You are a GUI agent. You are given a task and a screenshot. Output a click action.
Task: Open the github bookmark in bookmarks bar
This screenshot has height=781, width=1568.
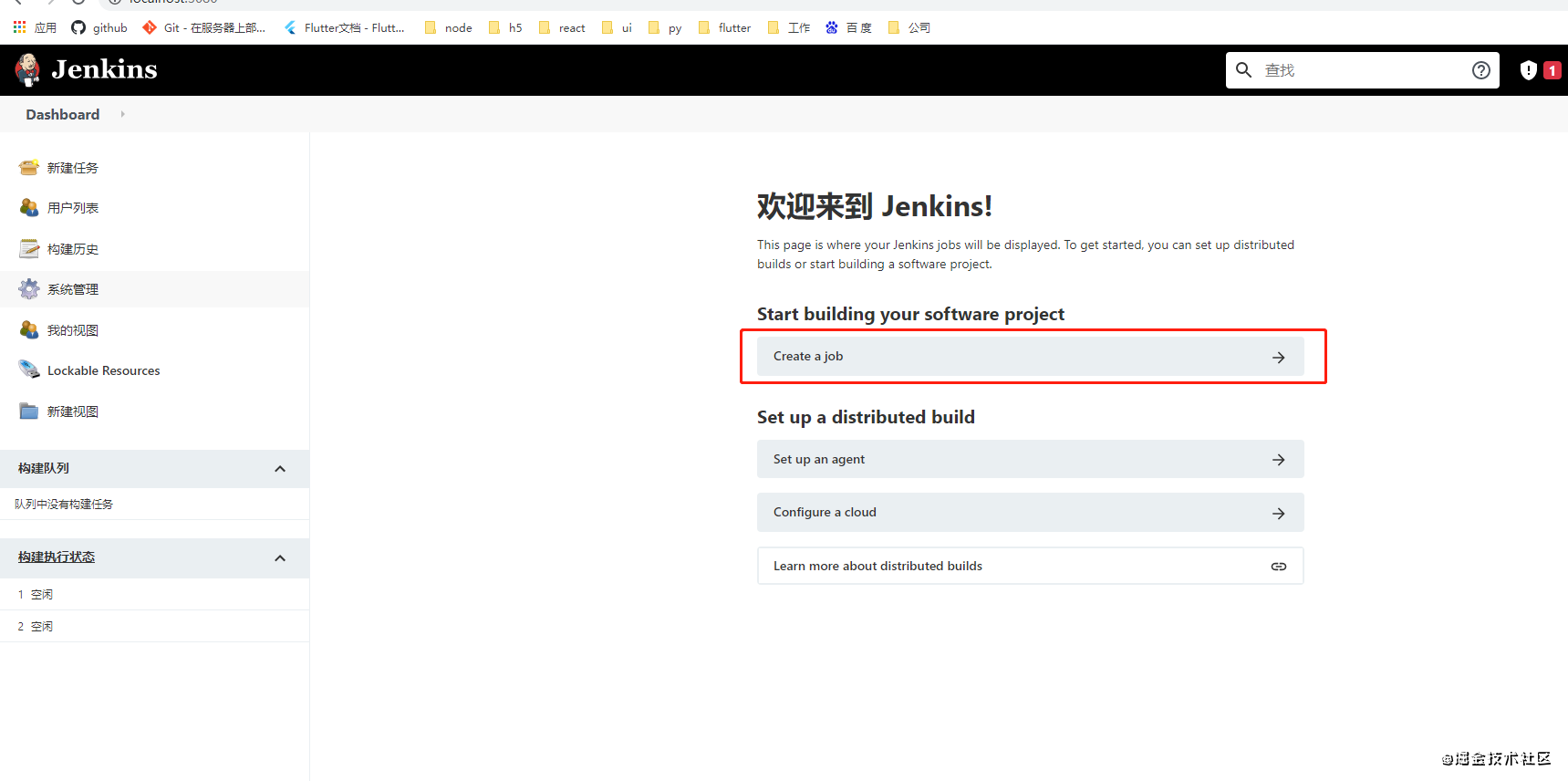pyautogui.click(x=99, y=27)
